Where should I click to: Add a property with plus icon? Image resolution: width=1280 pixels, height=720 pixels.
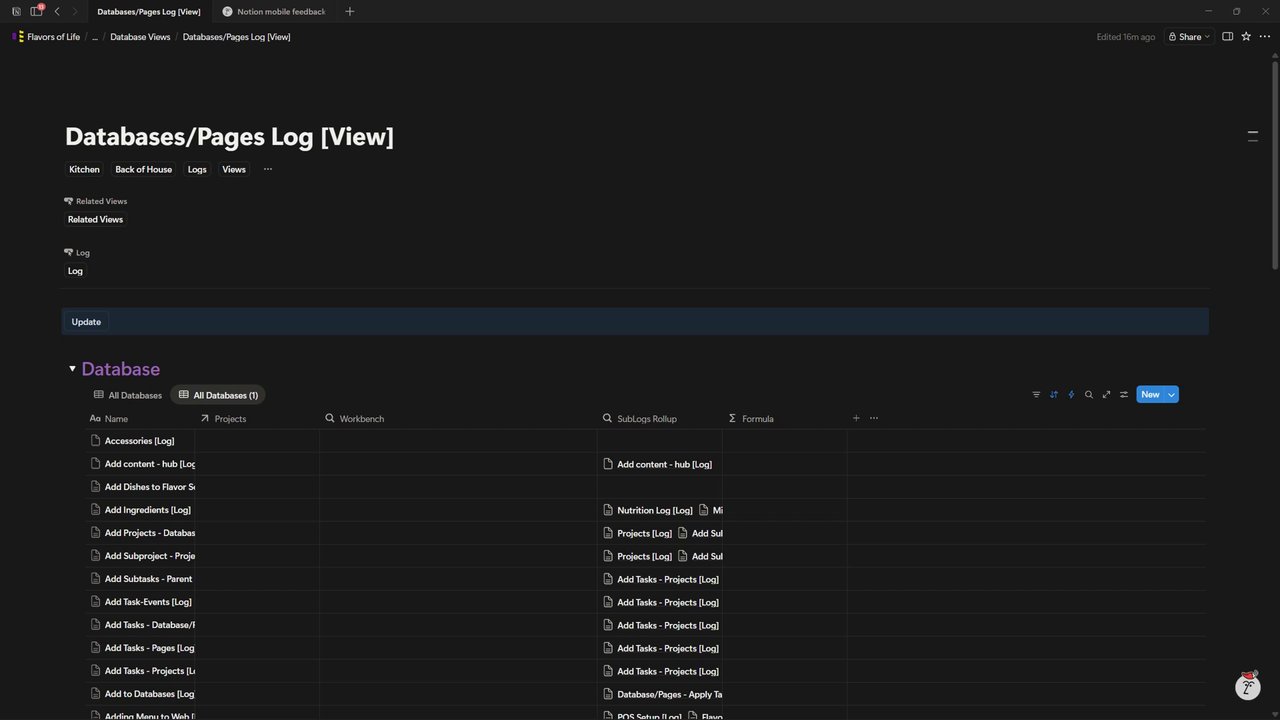click(856, 419)
